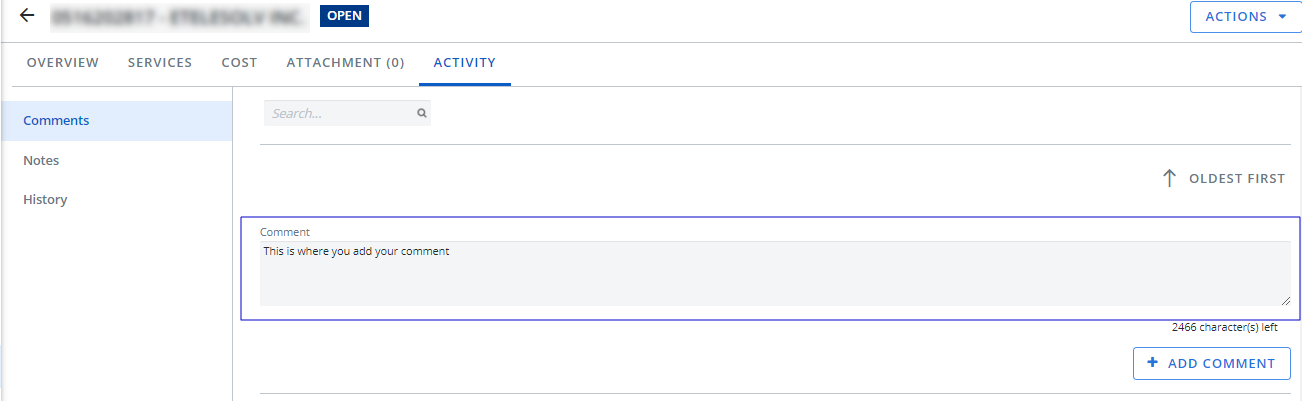Click the magnifier icon in the search box
The width and height of the screenshot is (1302, 401).
point(422,113)
